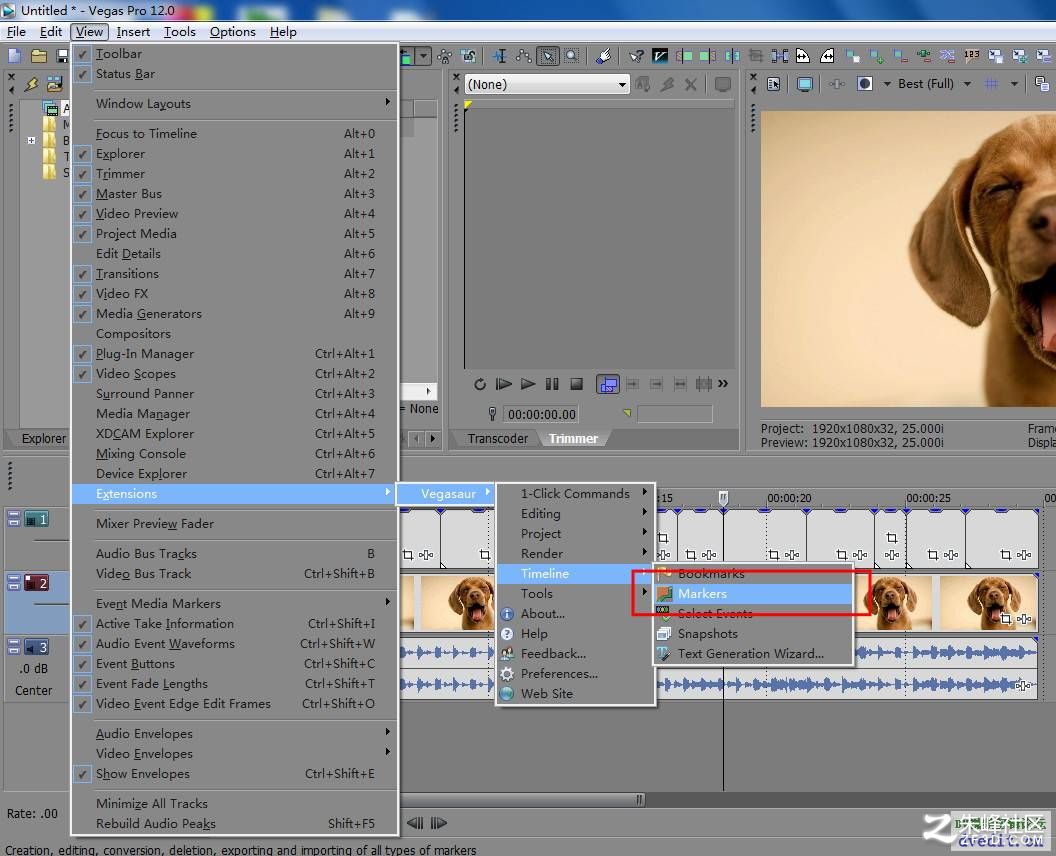Open Vegasaur Preferences gear entry
Screen dimensions: 1056x856
(x=576, y=673)
